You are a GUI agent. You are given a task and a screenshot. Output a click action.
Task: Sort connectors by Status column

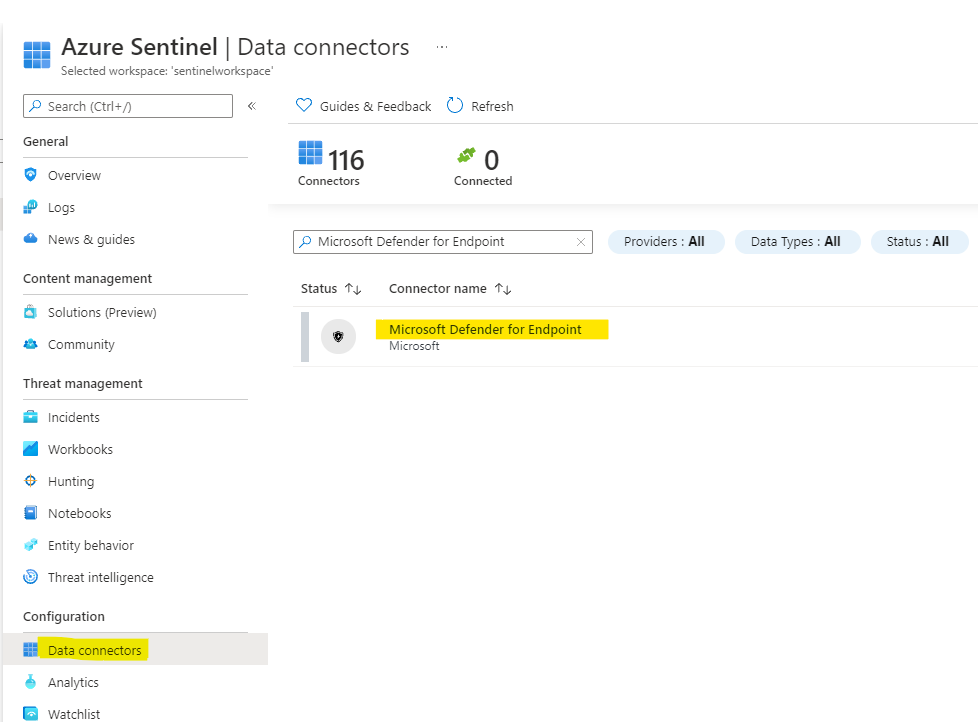[x=330, y=288]
